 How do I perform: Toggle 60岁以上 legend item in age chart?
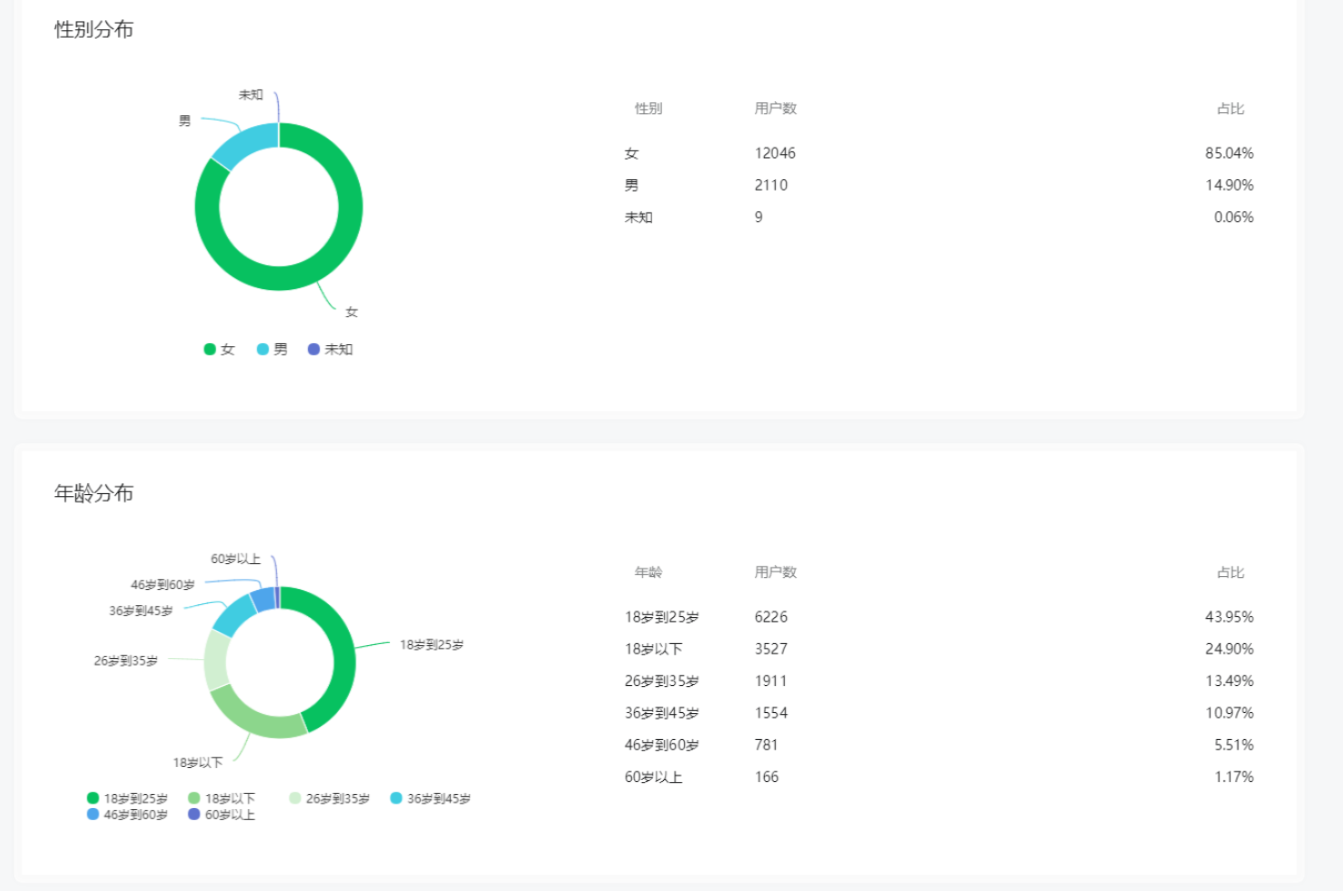(x=222, y=814)
